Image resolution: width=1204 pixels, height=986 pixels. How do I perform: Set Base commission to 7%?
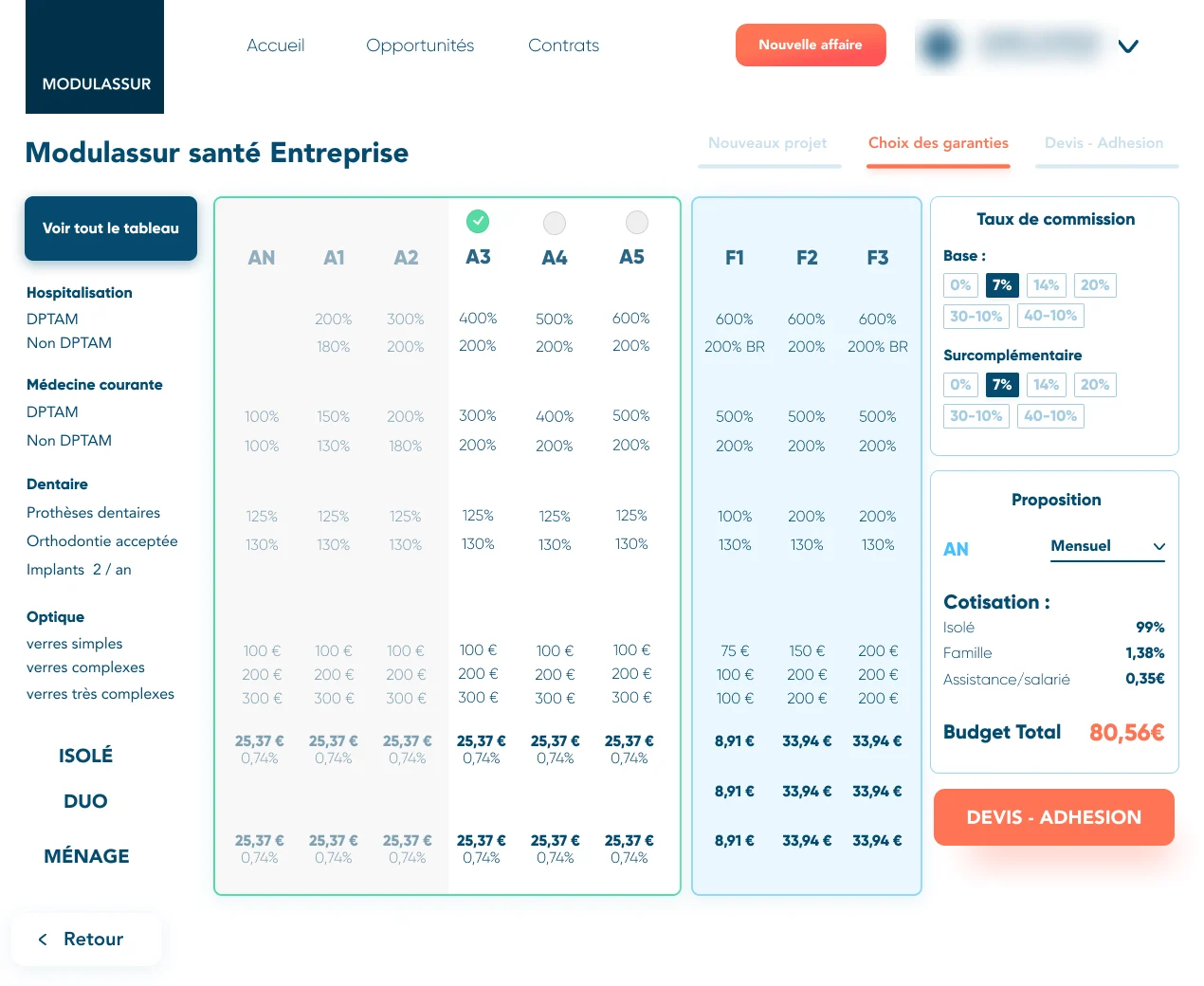point(1002,285)
